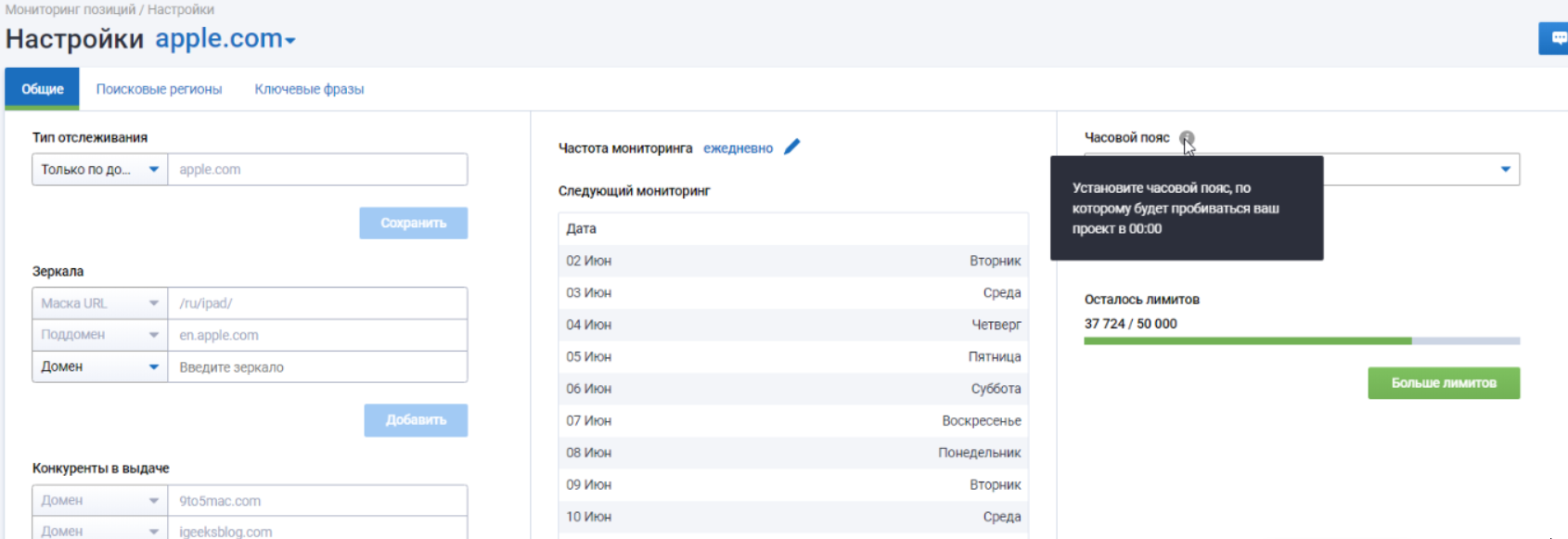Image resolution: width=1568 pixels, height=539 pixels.
Task: Open the apple.com project dropdown
Action: point(225,39)
